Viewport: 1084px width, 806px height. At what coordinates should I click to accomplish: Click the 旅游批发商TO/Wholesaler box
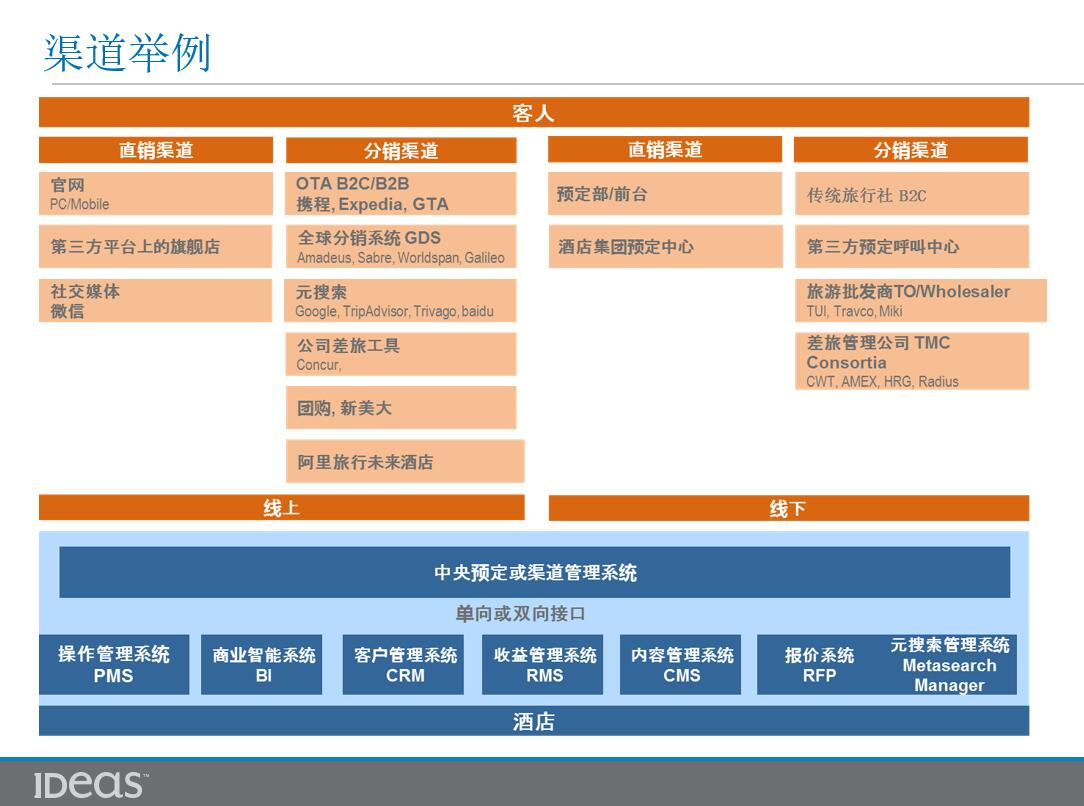921,301
